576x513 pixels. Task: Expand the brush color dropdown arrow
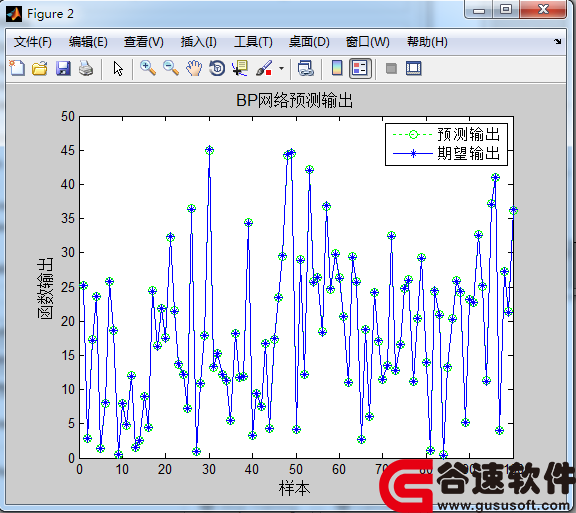[281, 68]
